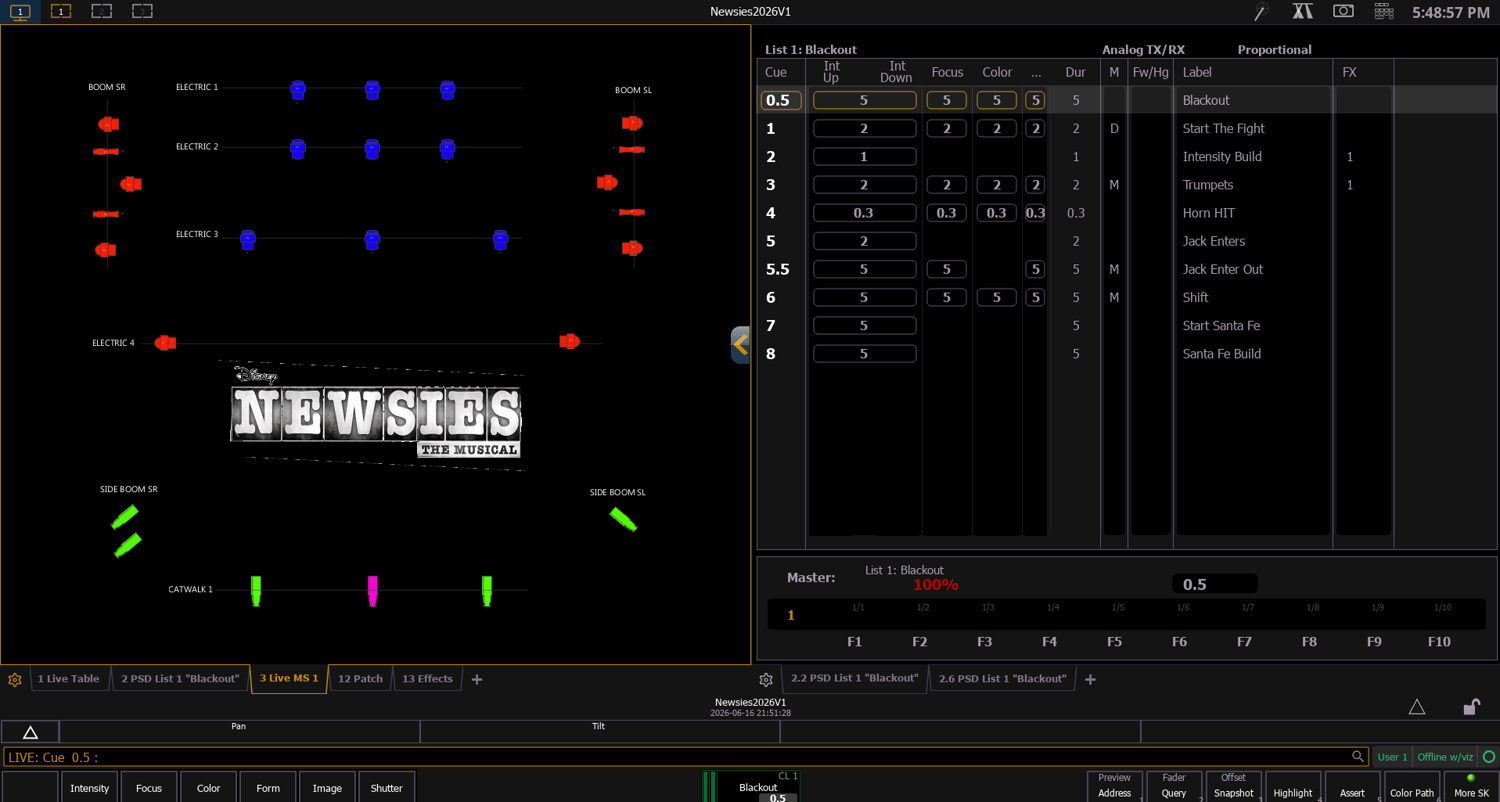Click cue number 5.5 in the cue list
The image size is (1500, 802).
point(777,269)
